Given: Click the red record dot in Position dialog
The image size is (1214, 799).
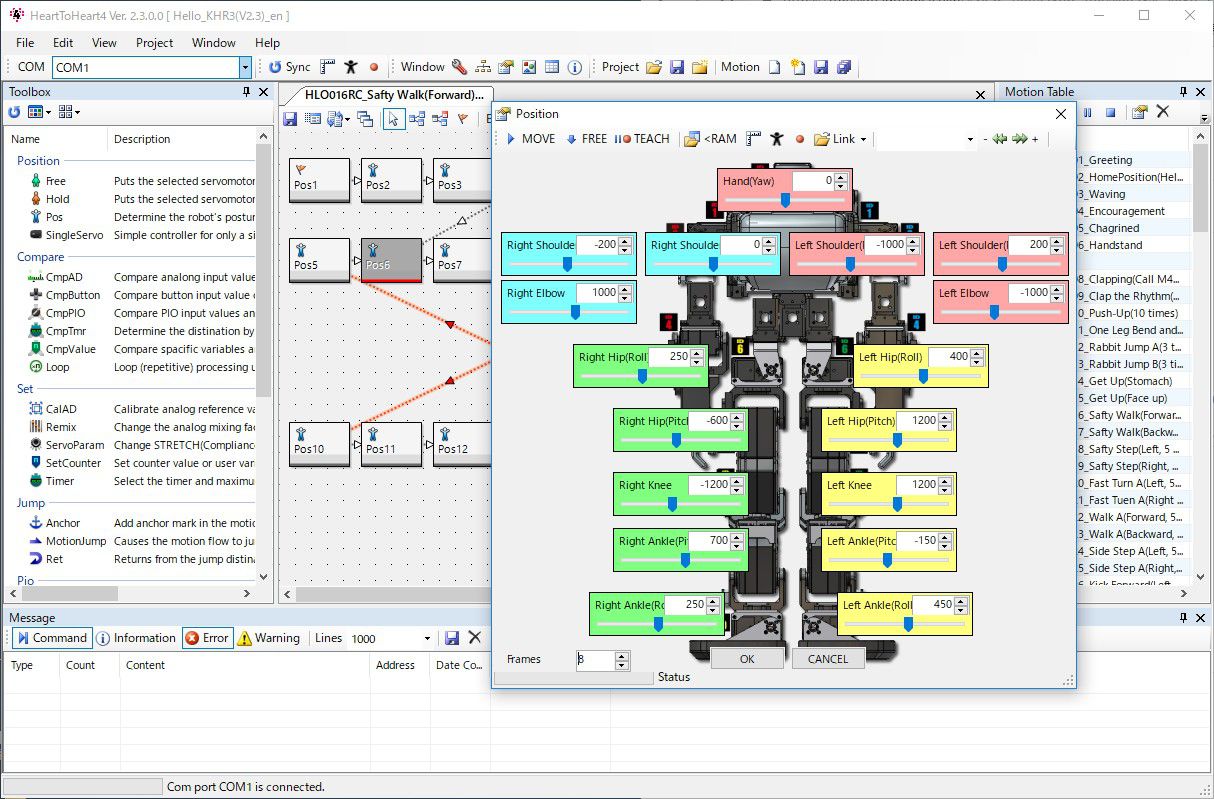Looking at the screenshot, I should tap(800, 139).
